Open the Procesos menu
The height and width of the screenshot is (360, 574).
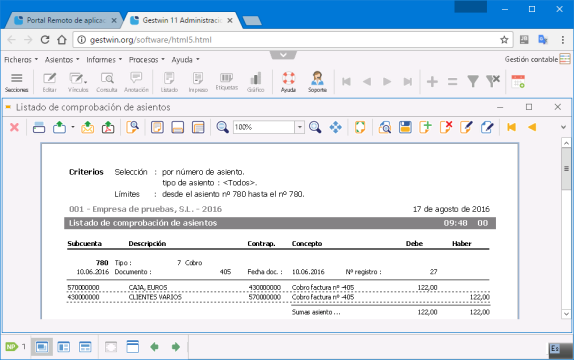click(146, 60)
